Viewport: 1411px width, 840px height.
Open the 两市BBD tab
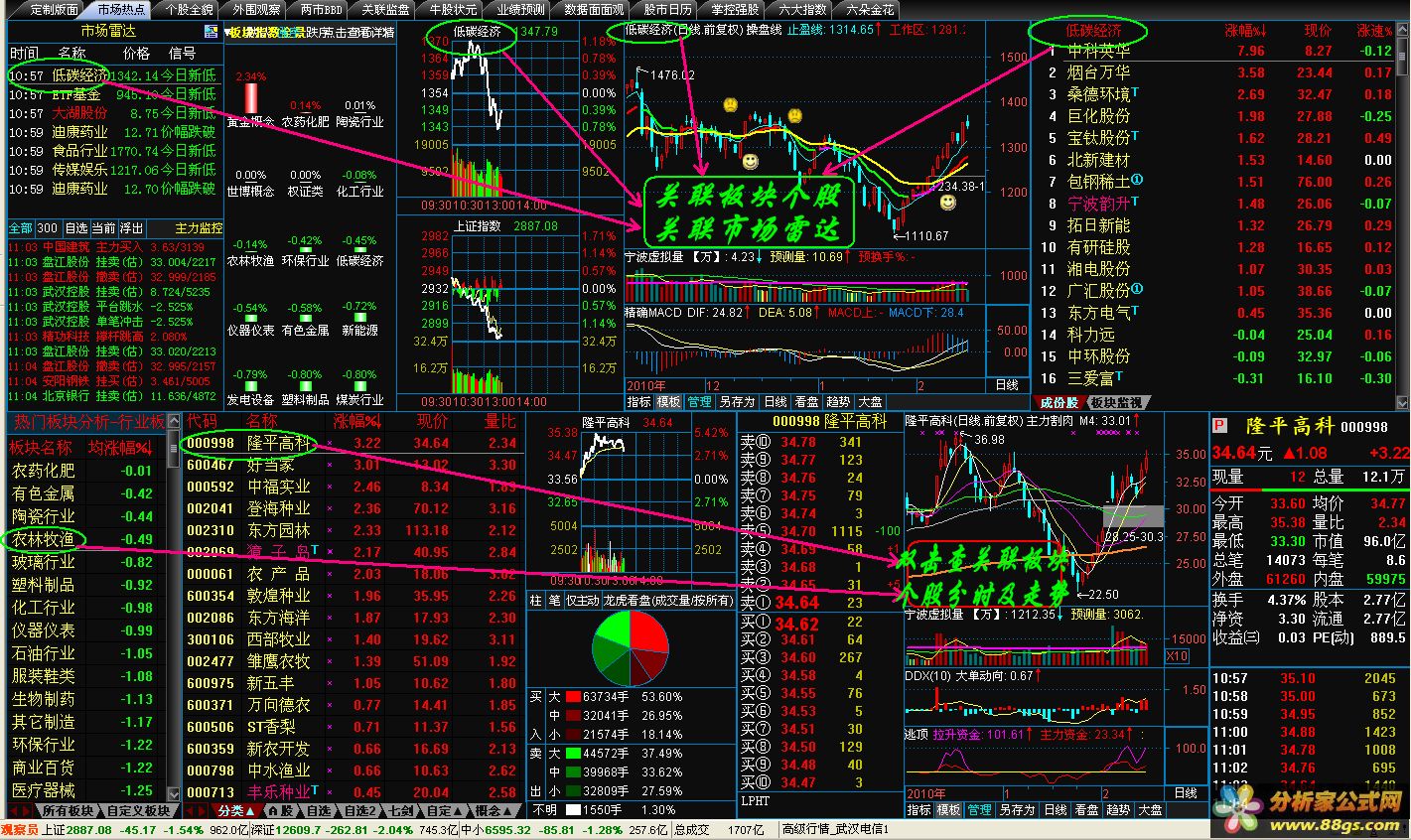click(x=321, y=9)
